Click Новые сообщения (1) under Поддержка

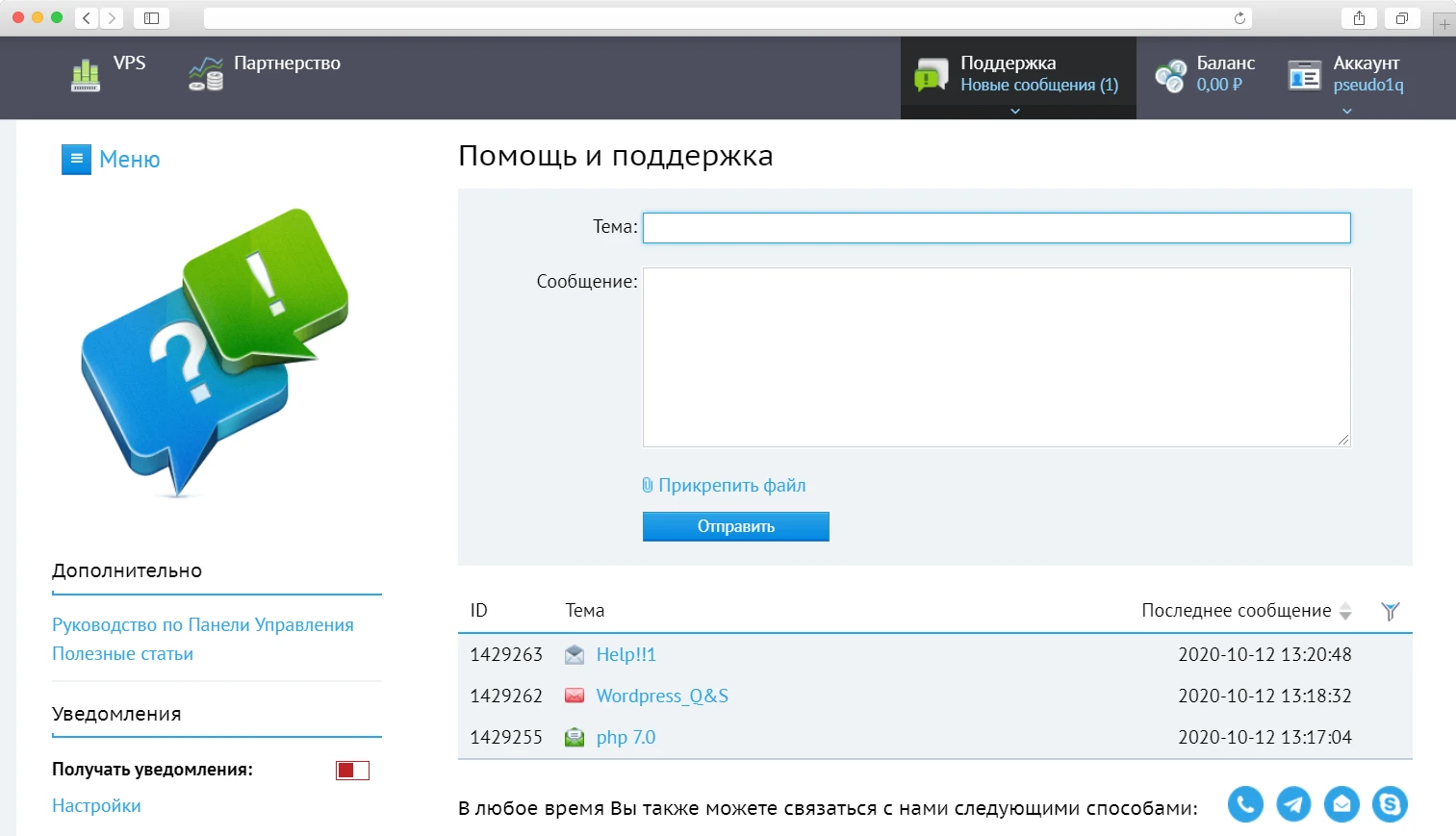pos(1040,86)
